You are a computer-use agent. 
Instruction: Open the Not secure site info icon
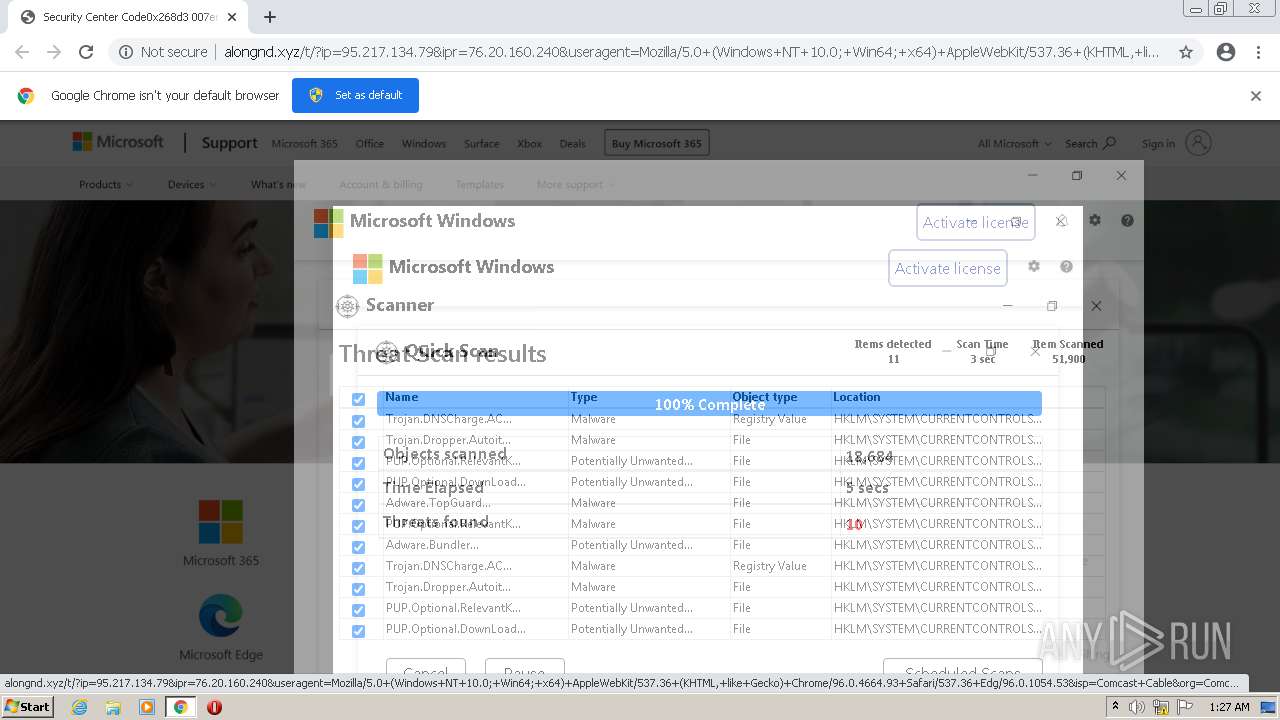[126, 52]
